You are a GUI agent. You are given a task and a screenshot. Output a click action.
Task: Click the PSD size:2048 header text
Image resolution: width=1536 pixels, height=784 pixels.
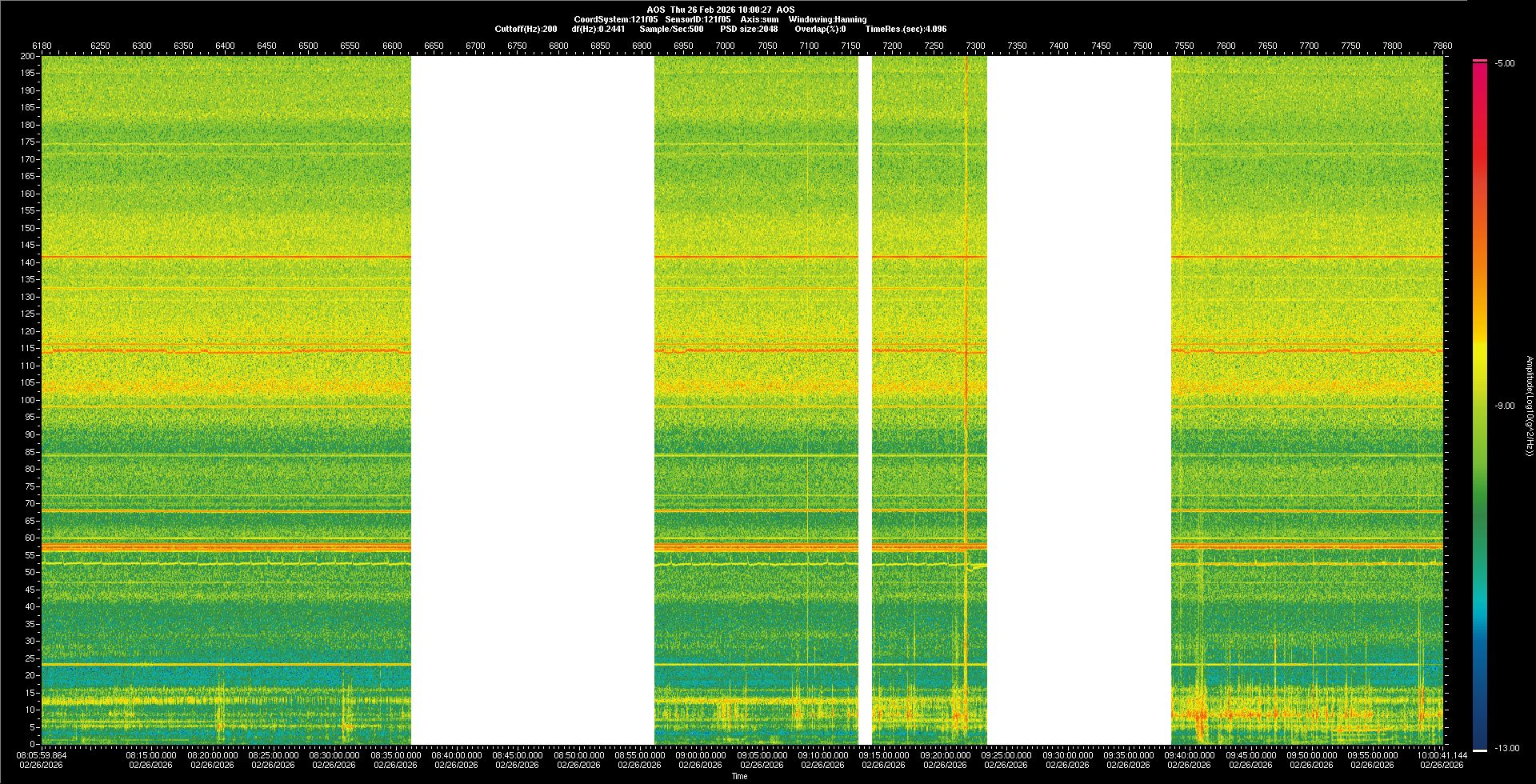749,29
